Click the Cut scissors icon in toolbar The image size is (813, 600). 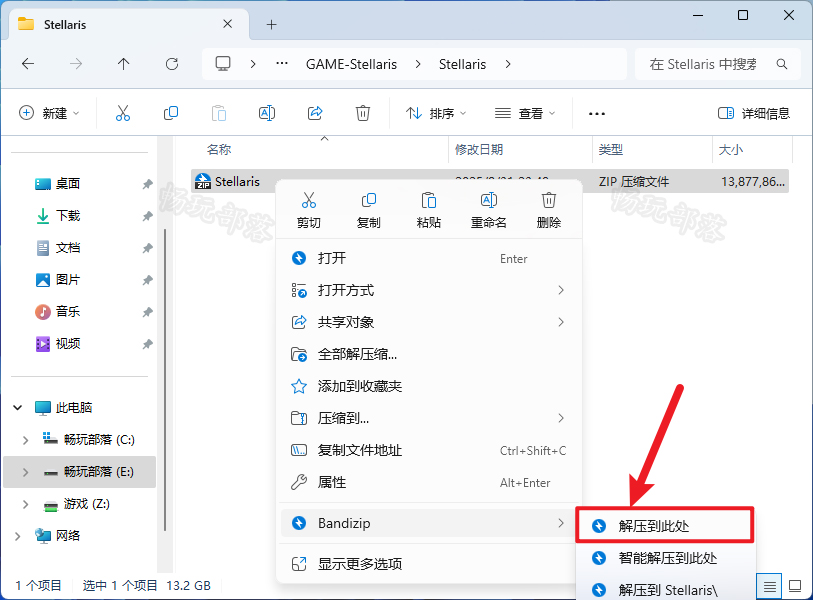click(123, 113)
